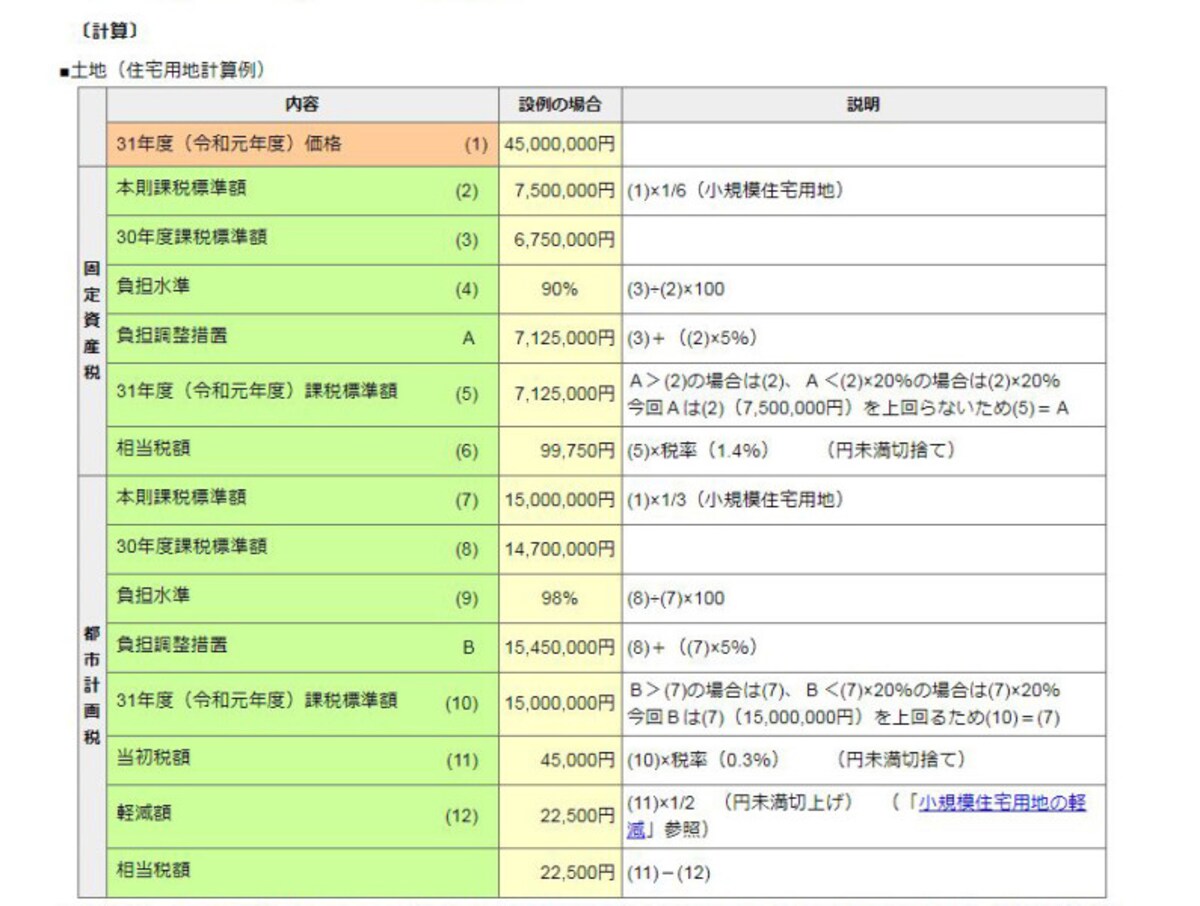This screenshot has width=1200, height=906.
Task: Click the 当初税額 label
Action: click(x=153, y=758)
